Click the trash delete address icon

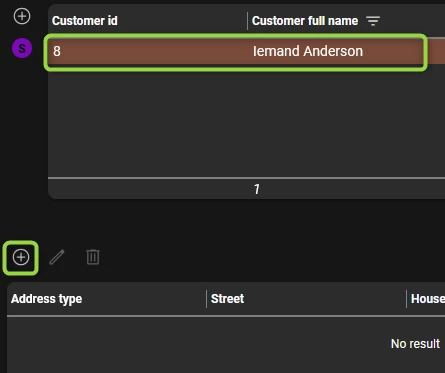(x=93, y=257)
